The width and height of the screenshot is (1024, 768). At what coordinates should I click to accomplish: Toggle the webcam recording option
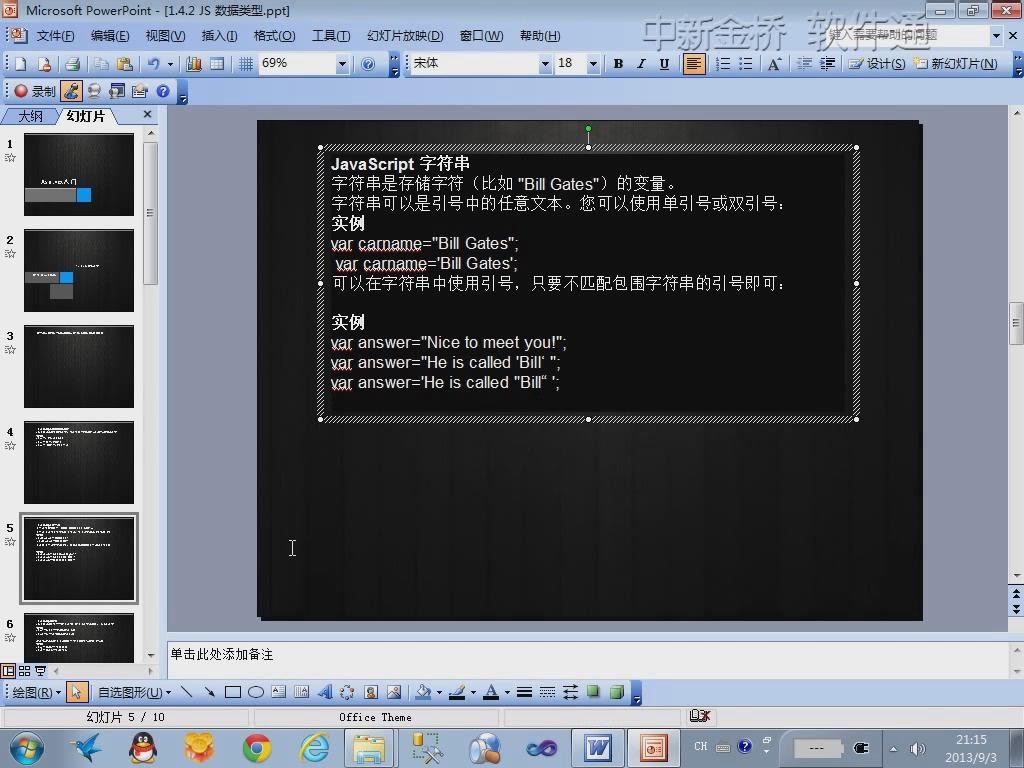point(95,91)
